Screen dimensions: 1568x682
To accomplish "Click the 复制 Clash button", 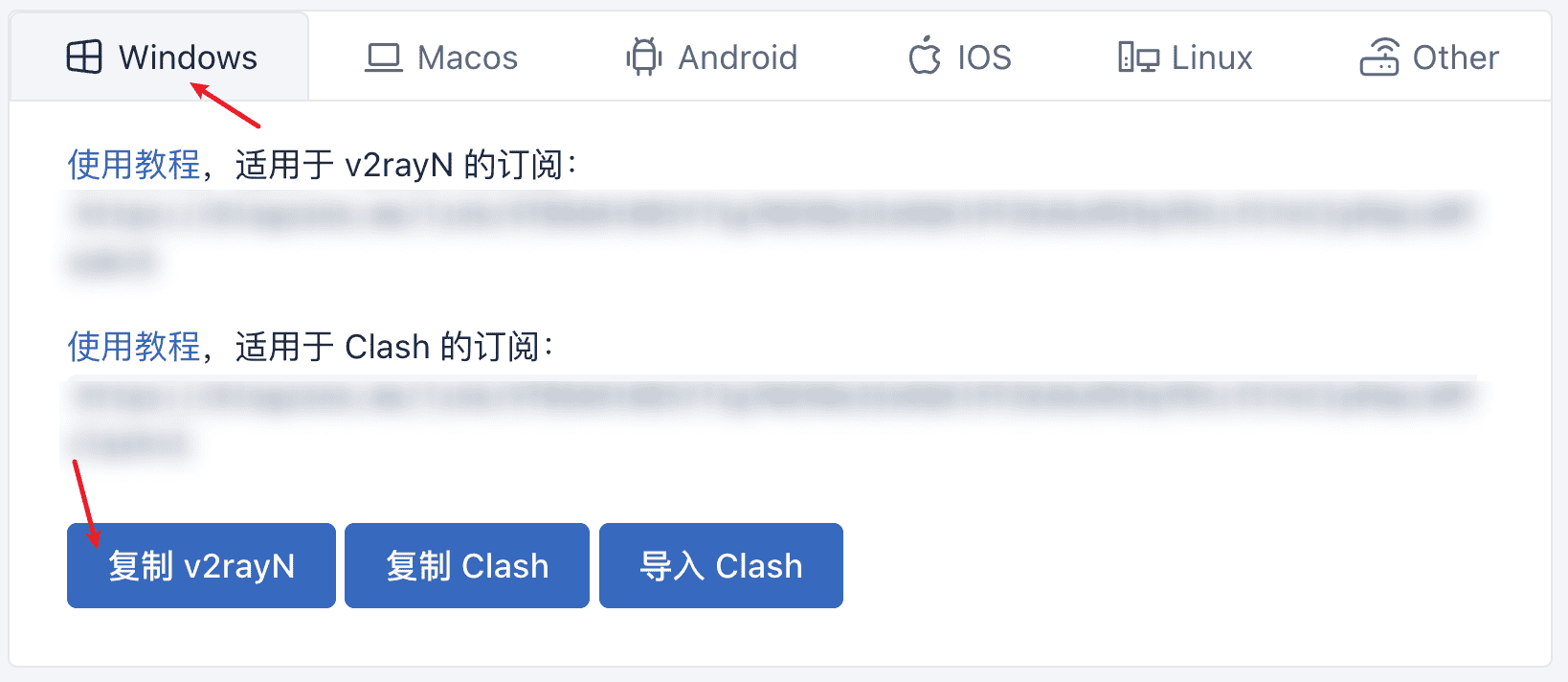I will (467, 565).
